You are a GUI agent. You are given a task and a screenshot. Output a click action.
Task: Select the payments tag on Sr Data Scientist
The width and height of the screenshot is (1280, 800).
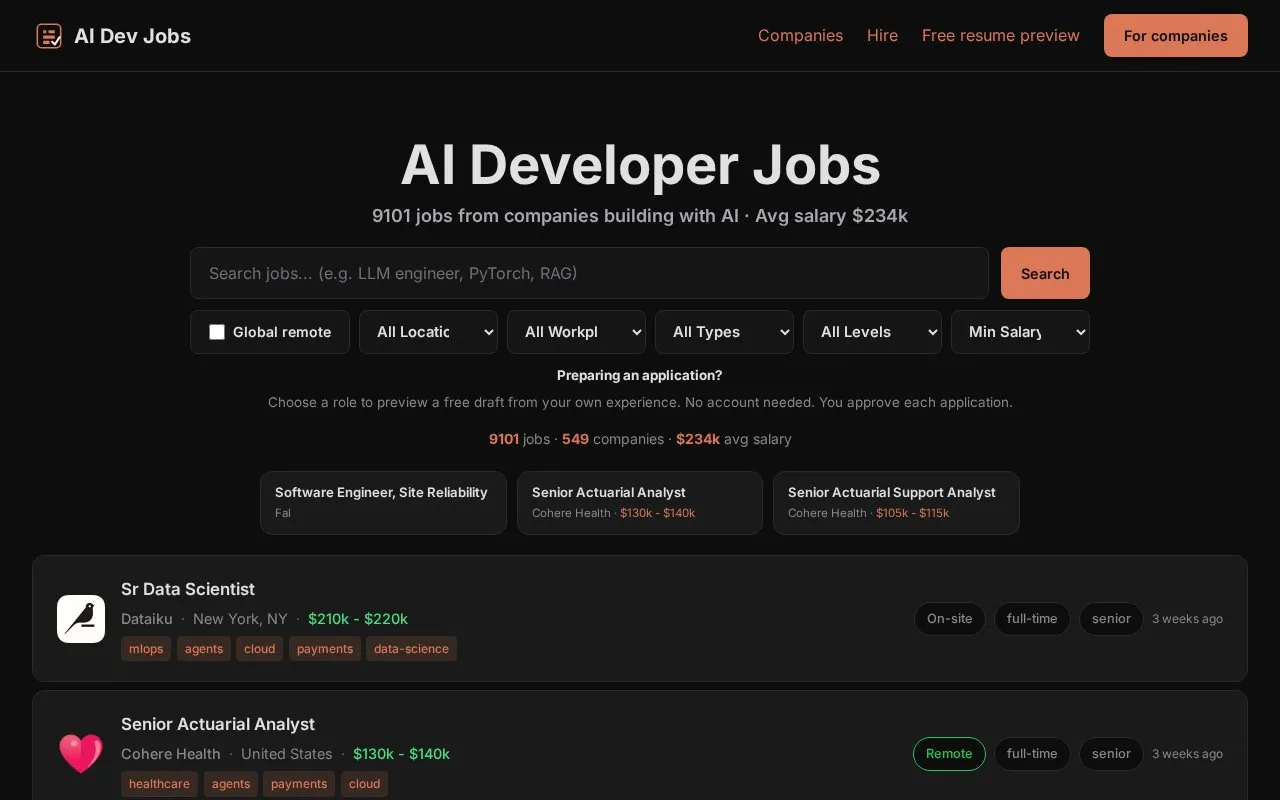325,649
